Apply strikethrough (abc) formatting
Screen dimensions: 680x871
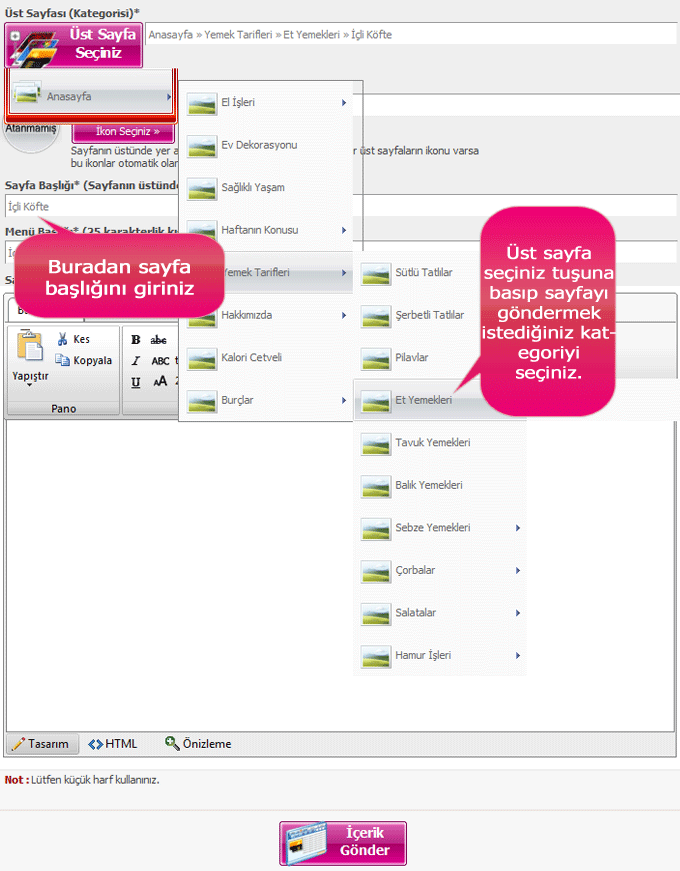(159, 340)
